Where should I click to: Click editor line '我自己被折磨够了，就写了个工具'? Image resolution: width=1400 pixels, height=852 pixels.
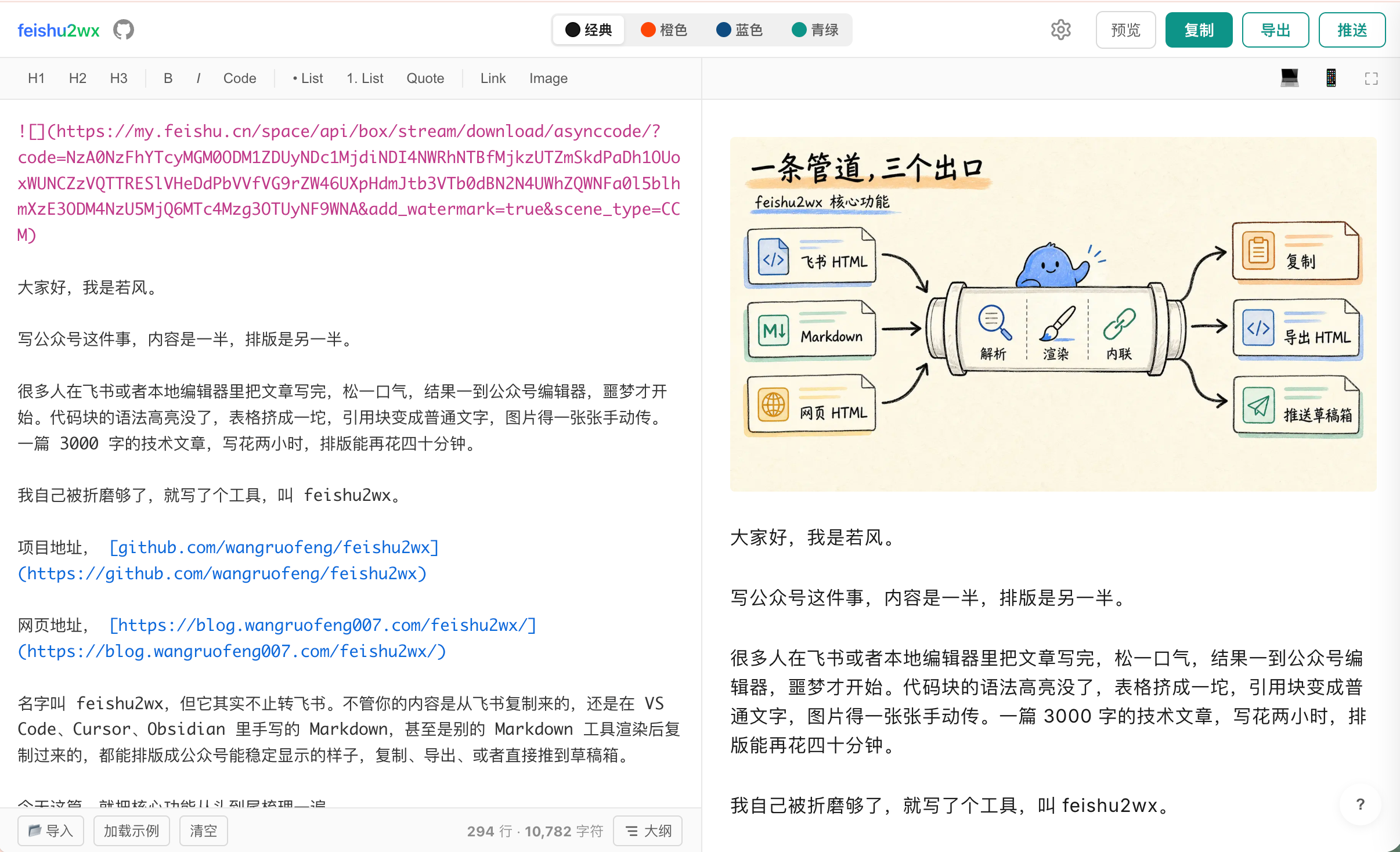[x=211, y=495]
